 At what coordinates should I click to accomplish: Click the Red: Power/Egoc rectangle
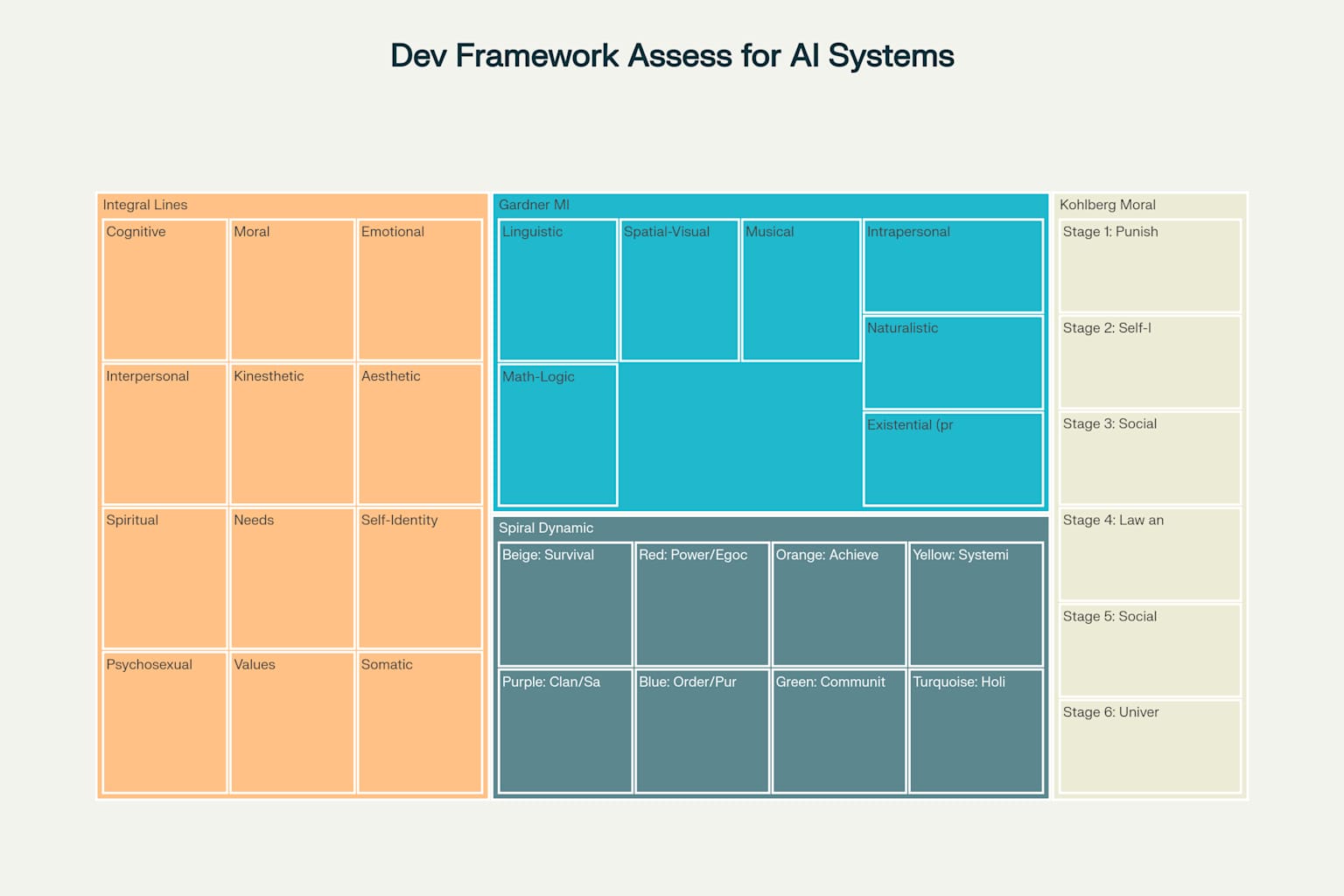702,605
